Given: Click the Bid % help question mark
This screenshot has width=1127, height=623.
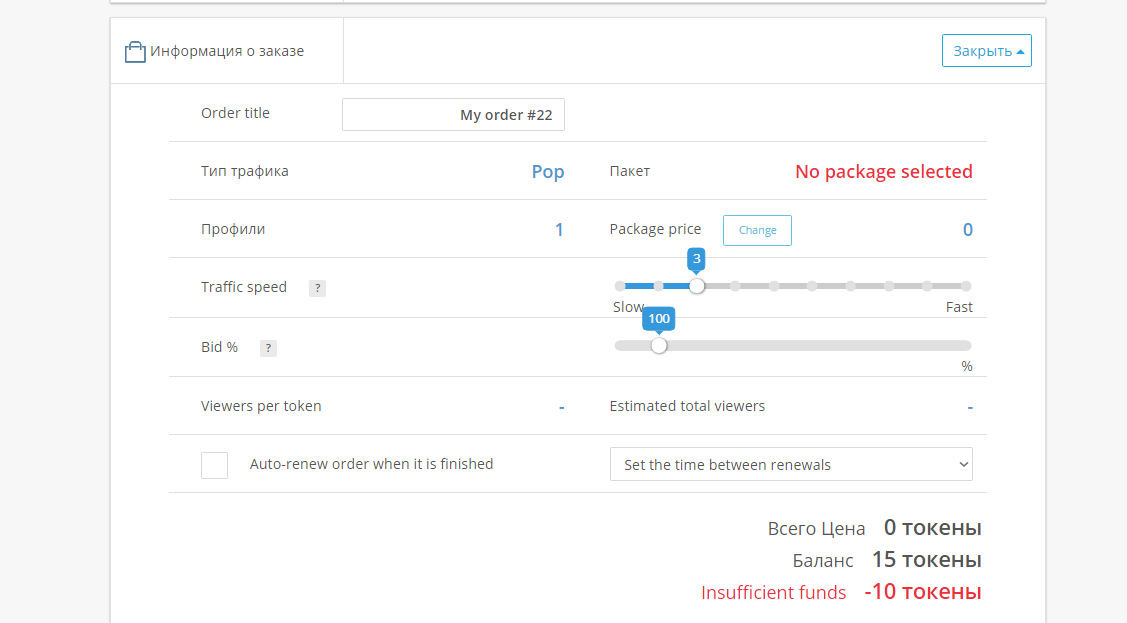Looking at the screenshot, I should click(x=268, y=348).
